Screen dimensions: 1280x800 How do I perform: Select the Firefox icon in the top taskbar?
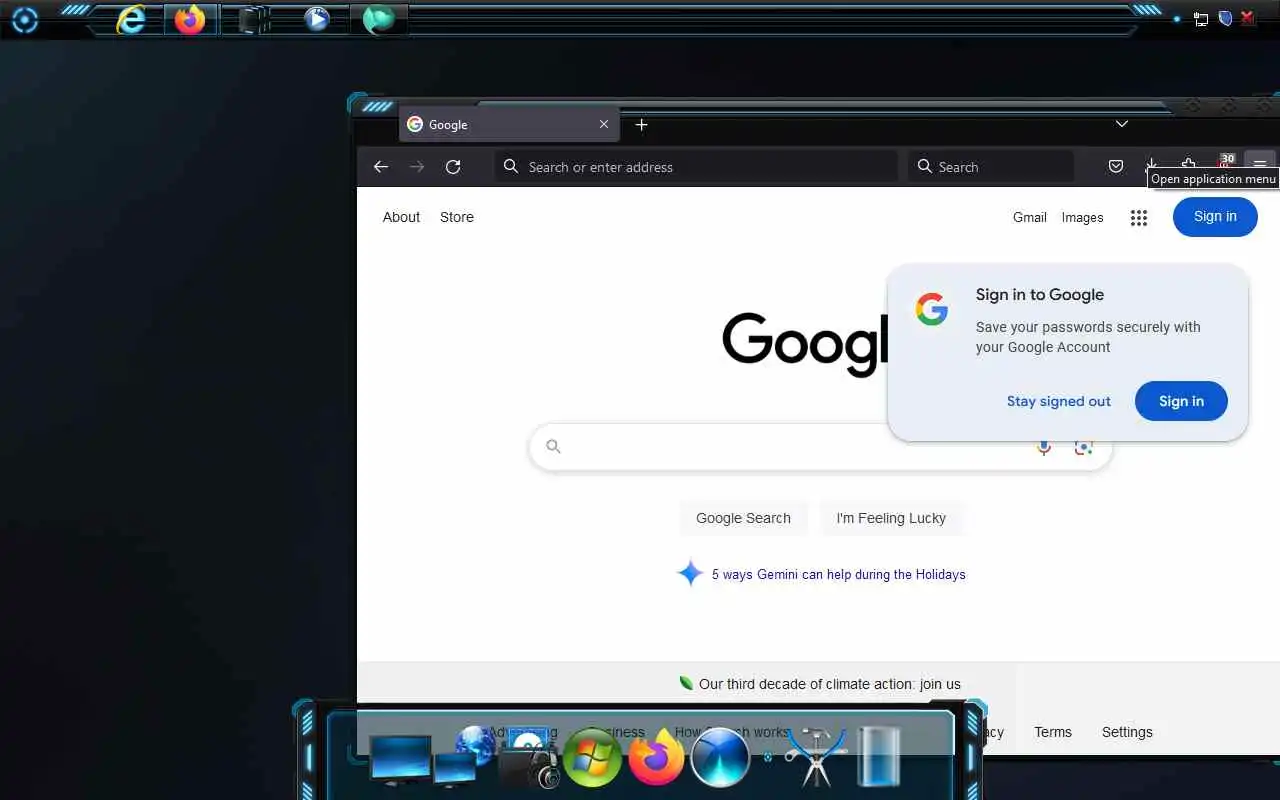tap(190, 19)
